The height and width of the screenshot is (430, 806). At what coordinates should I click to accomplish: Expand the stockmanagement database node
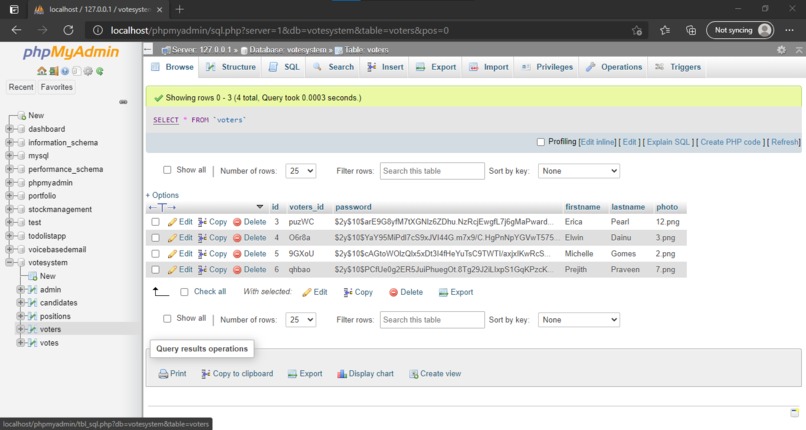point(9,209)
